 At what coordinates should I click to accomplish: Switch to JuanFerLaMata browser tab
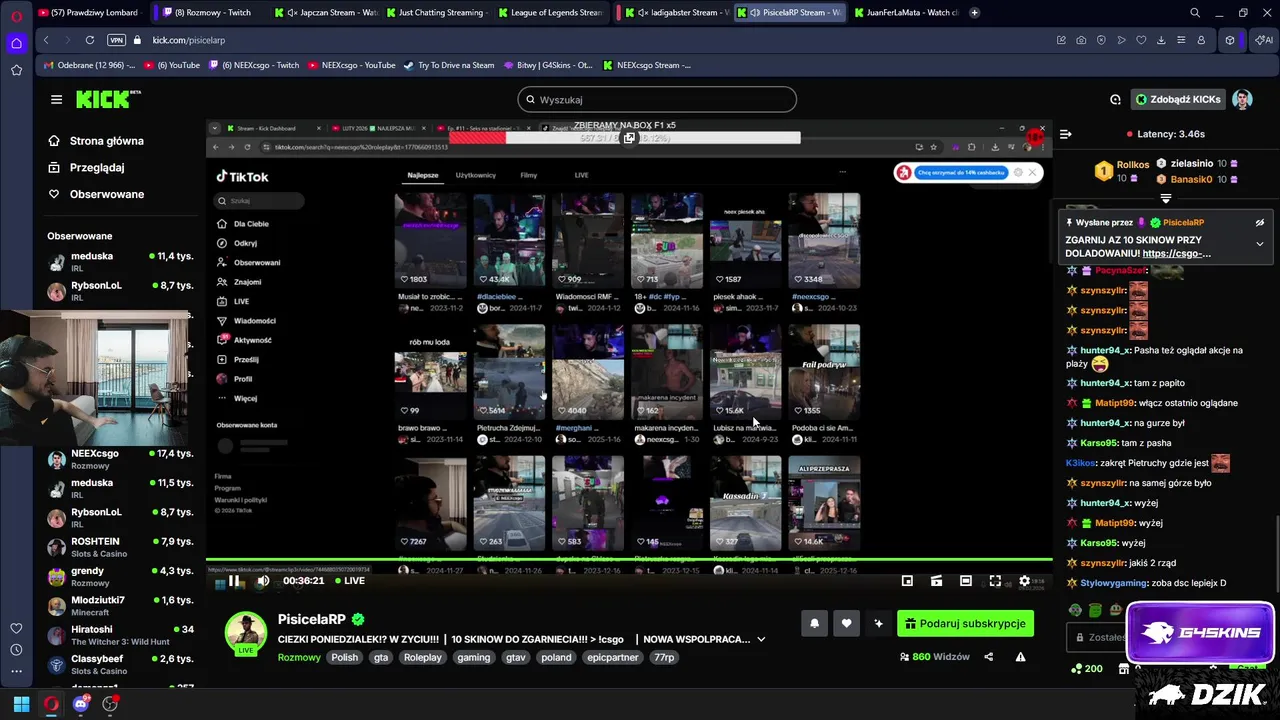905,12
